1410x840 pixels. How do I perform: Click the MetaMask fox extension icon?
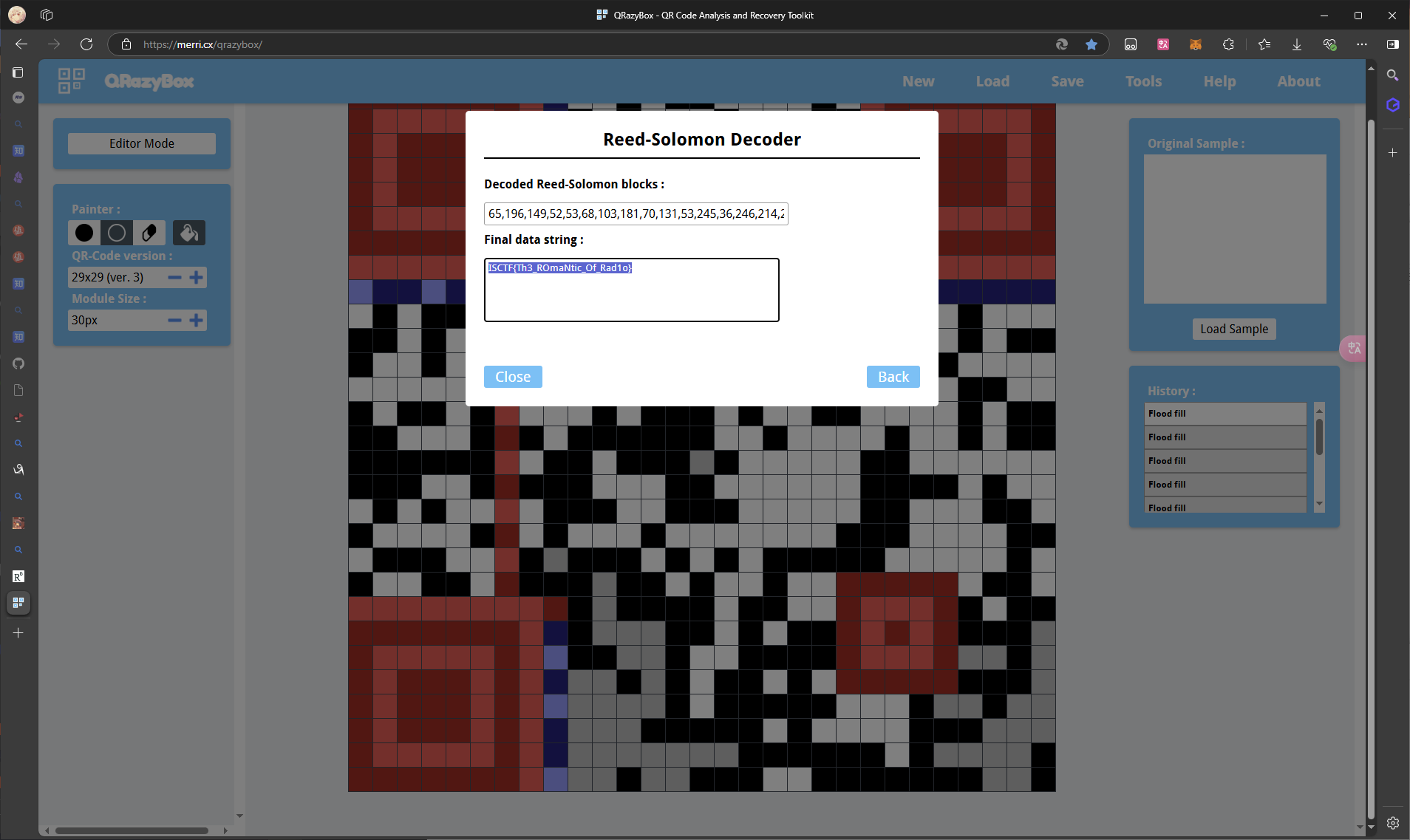pyautogui.click(x=1196, y=44)
